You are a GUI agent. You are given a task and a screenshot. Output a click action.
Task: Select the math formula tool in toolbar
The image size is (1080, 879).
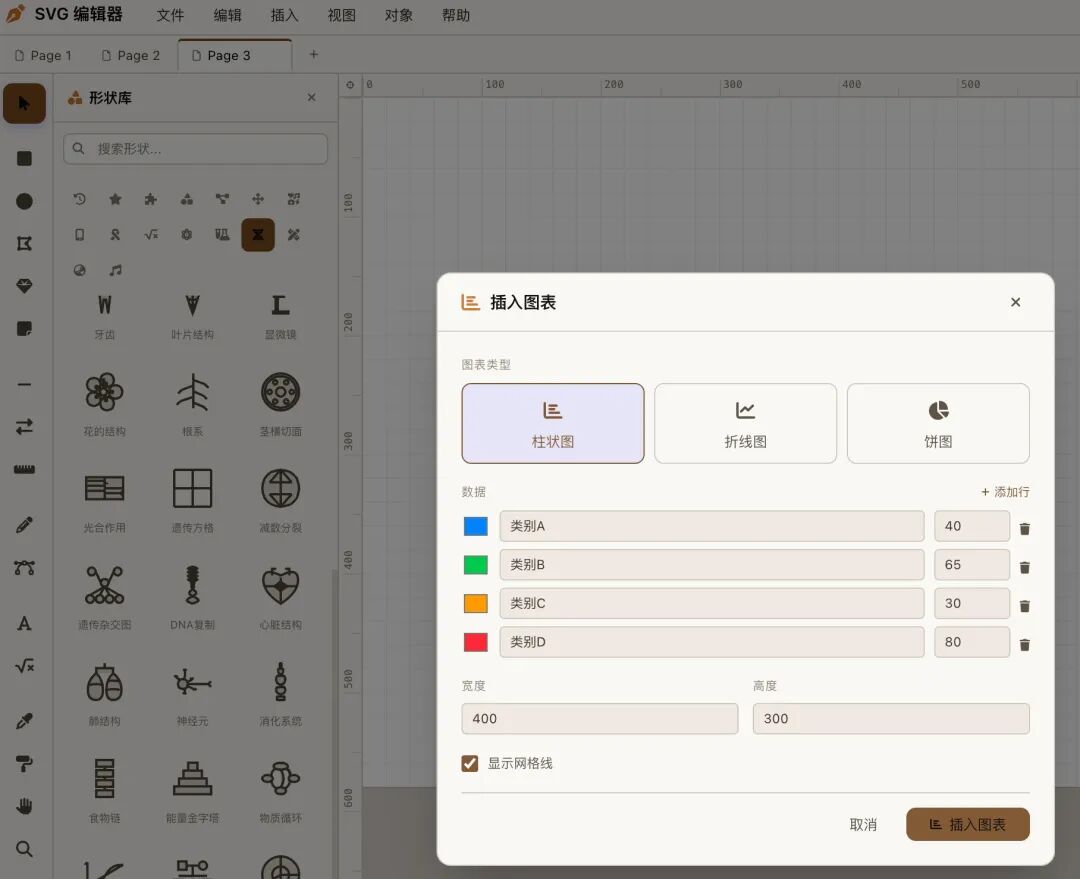24,666
